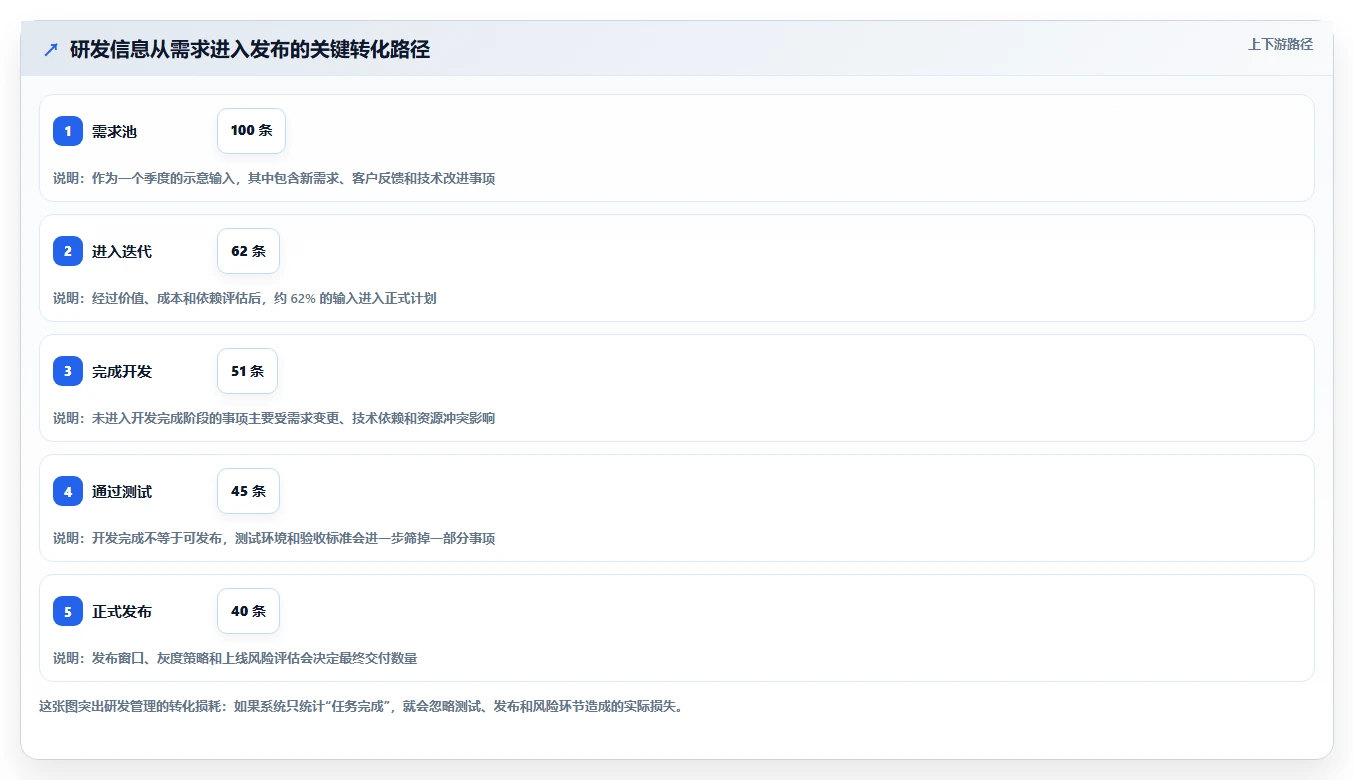Click description starting 说明：作为一个季度的示意输入
The height and width of the screenshot is (780, 1354).
point(274,178)
